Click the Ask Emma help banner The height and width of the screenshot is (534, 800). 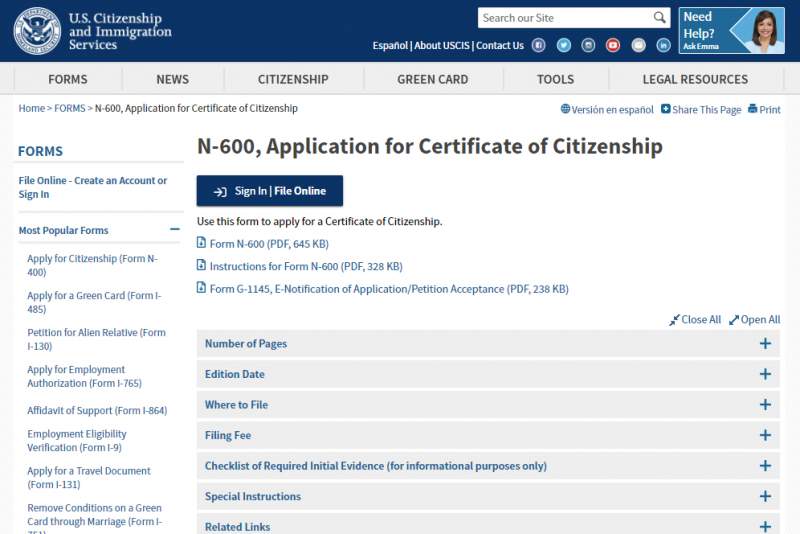click(x=731, y=31)
